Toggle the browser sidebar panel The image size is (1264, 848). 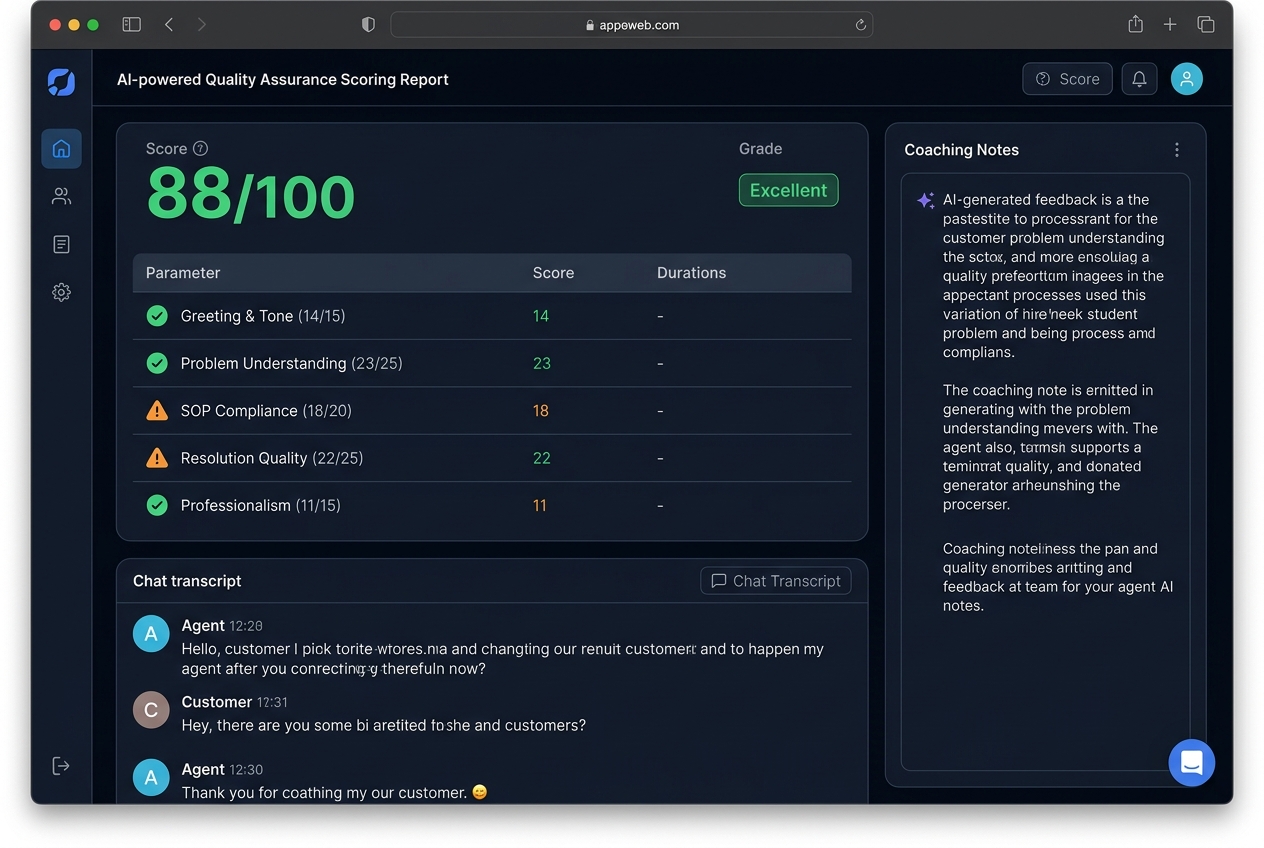[131, 25]
